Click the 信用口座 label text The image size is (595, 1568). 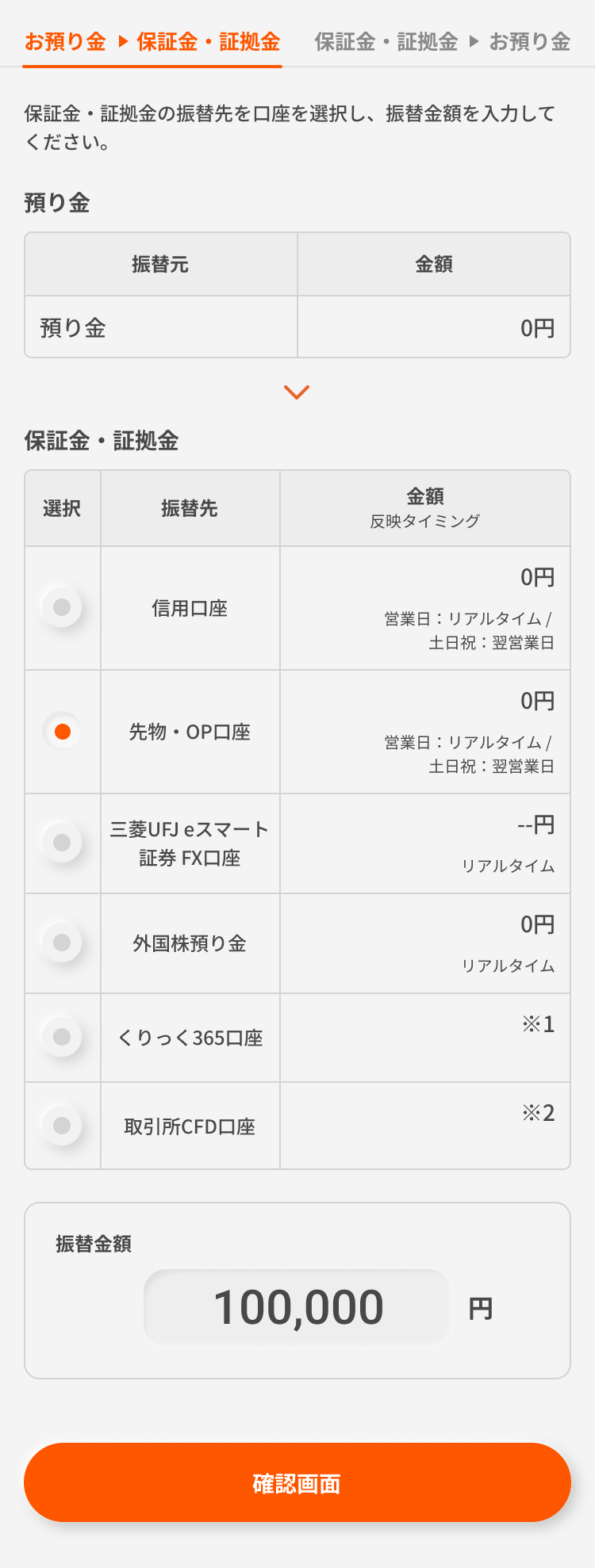[x=190, y=608]
